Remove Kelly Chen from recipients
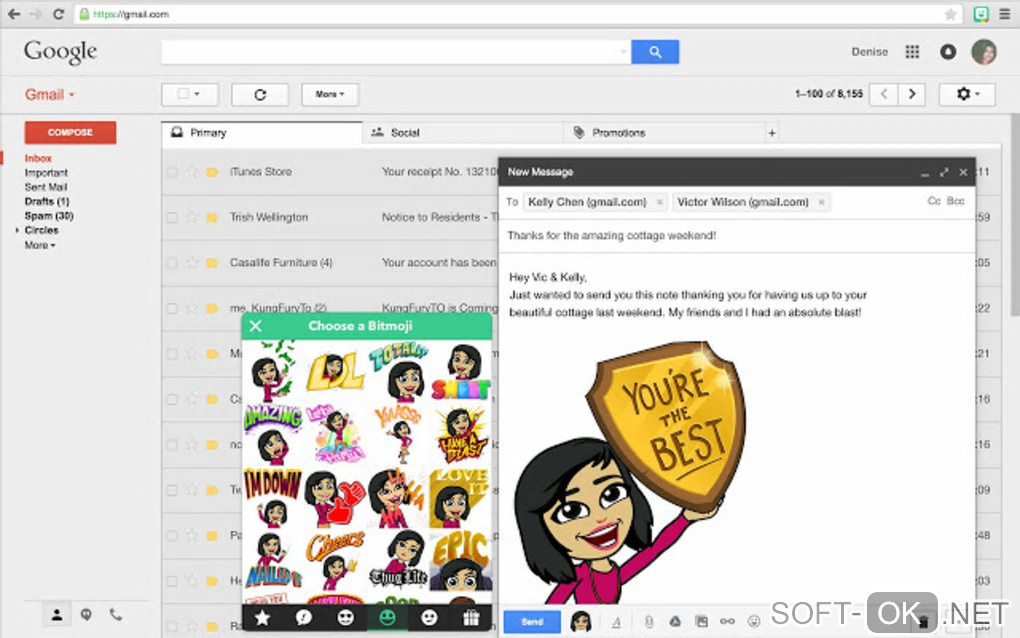 click(x=659, y=202)
